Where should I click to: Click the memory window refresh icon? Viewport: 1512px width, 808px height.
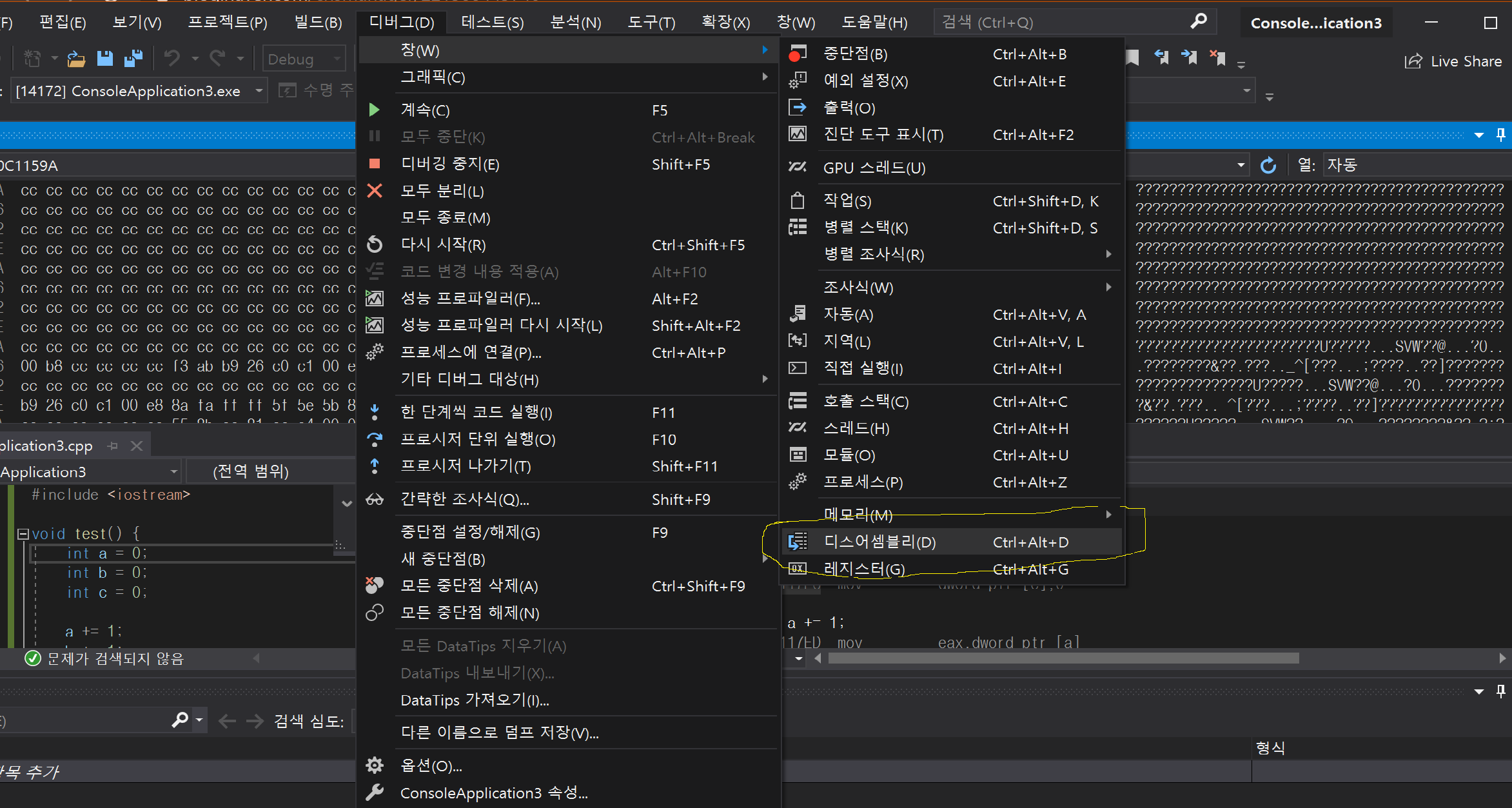[1268, 166]
